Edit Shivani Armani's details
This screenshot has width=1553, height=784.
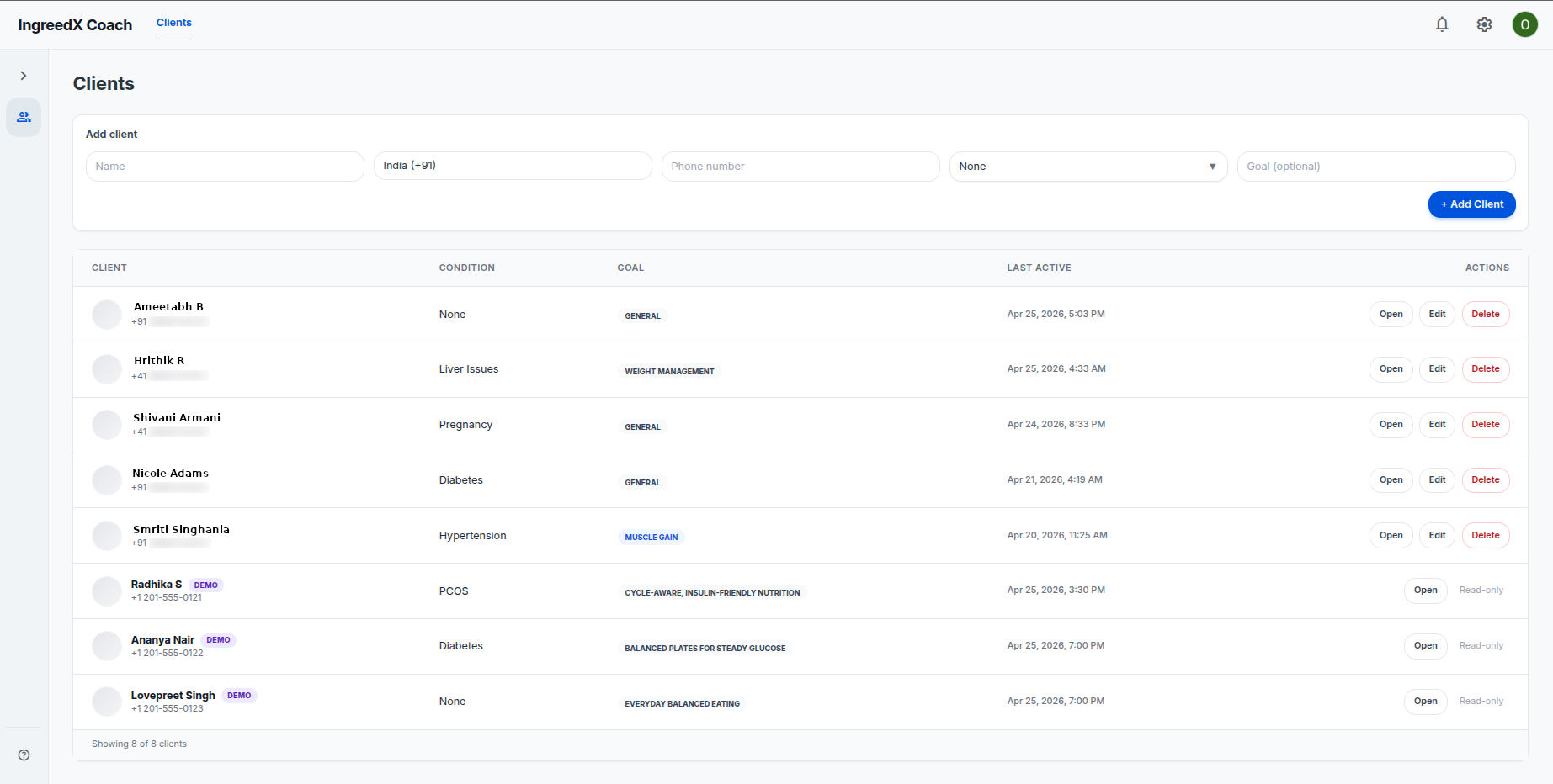click(1437, 425)
